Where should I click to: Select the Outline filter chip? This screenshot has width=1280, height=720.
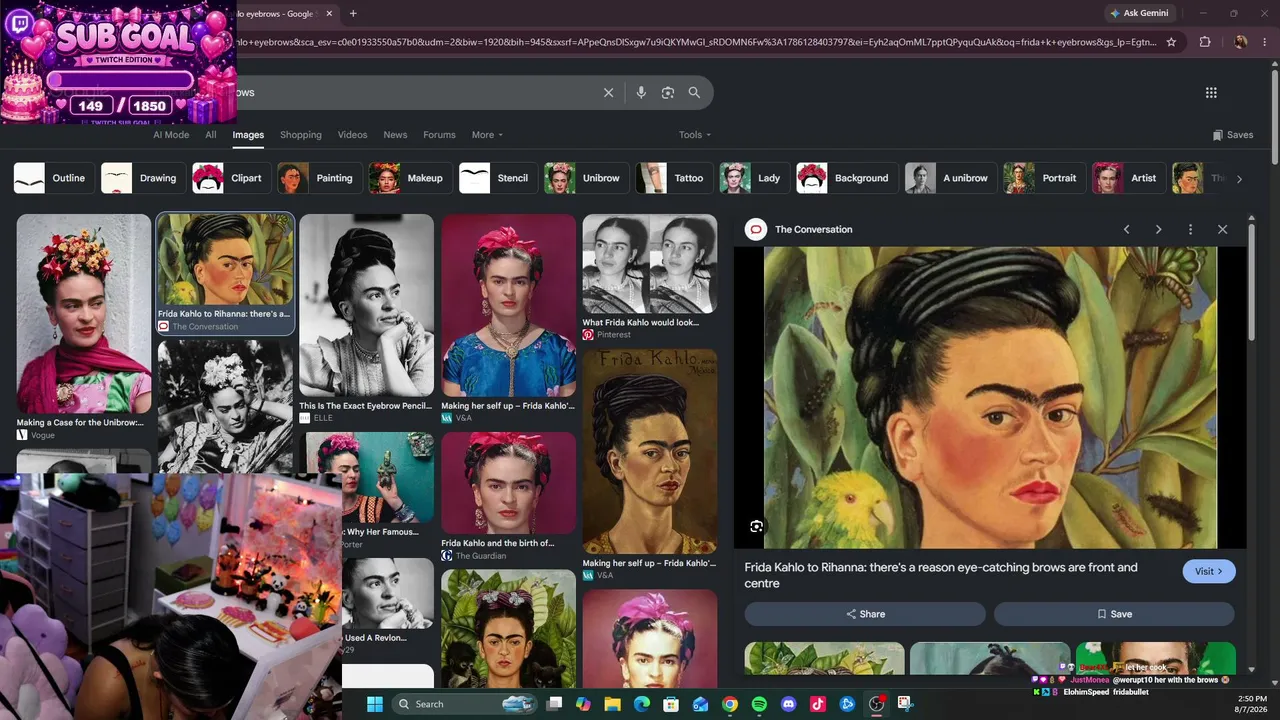(x=54, y=178)
